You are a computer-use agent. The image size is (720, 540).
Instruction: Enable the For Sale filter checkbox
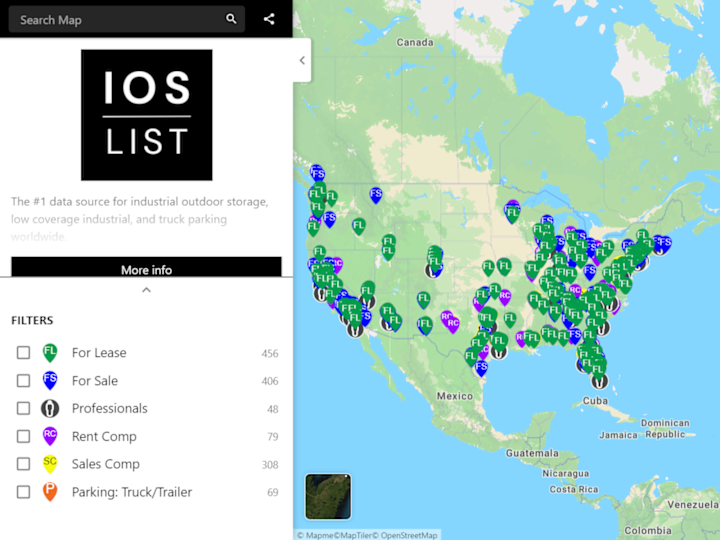23,381
